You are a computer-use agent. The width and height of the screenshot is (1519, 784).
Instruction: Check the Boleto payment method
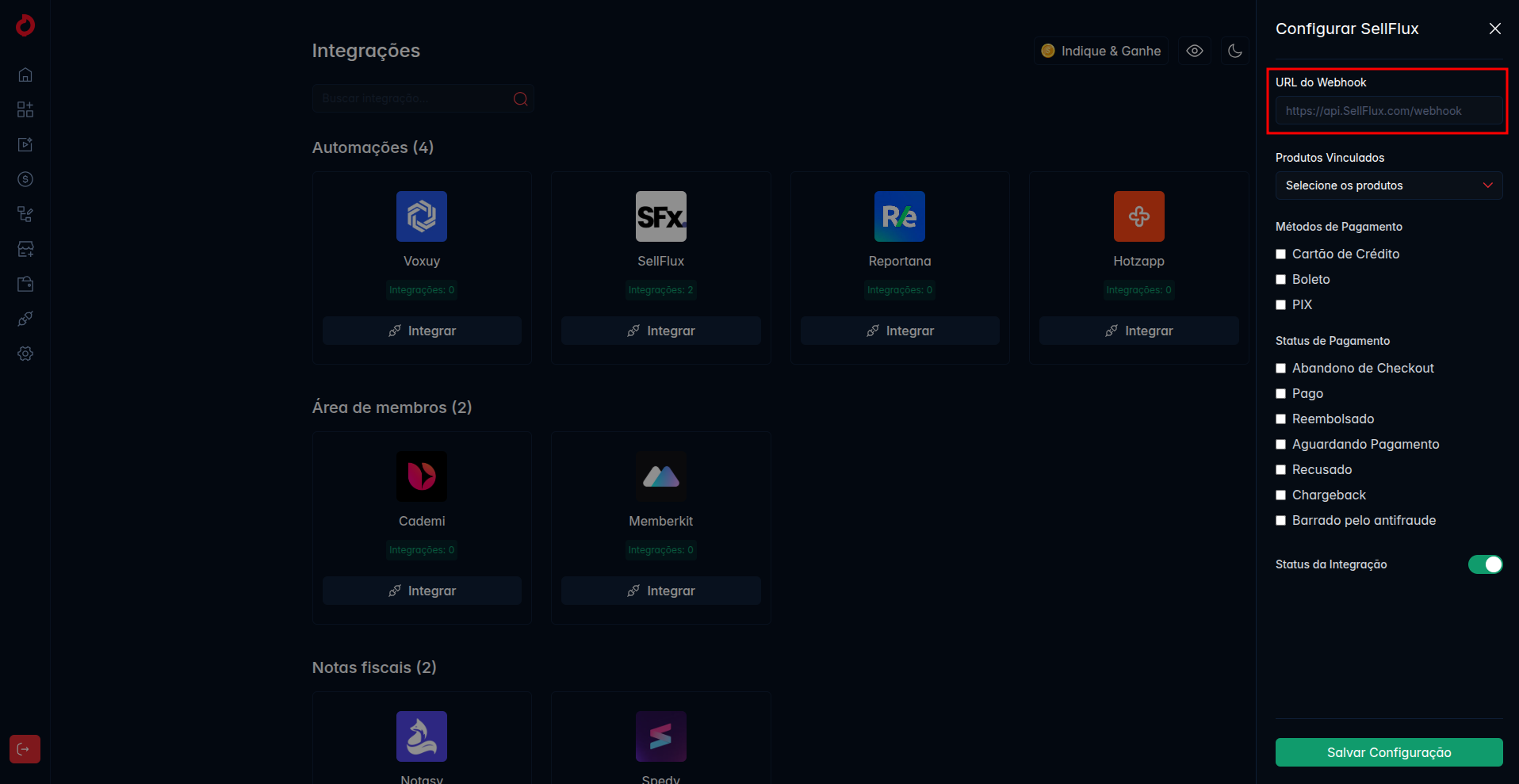click(x=1280, y=280)
